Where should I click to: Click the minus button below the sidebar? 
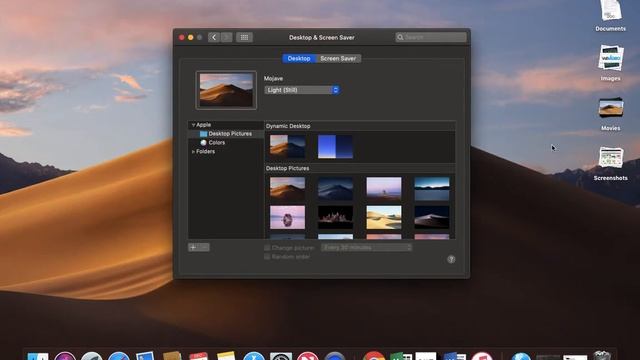pos(204,247)
